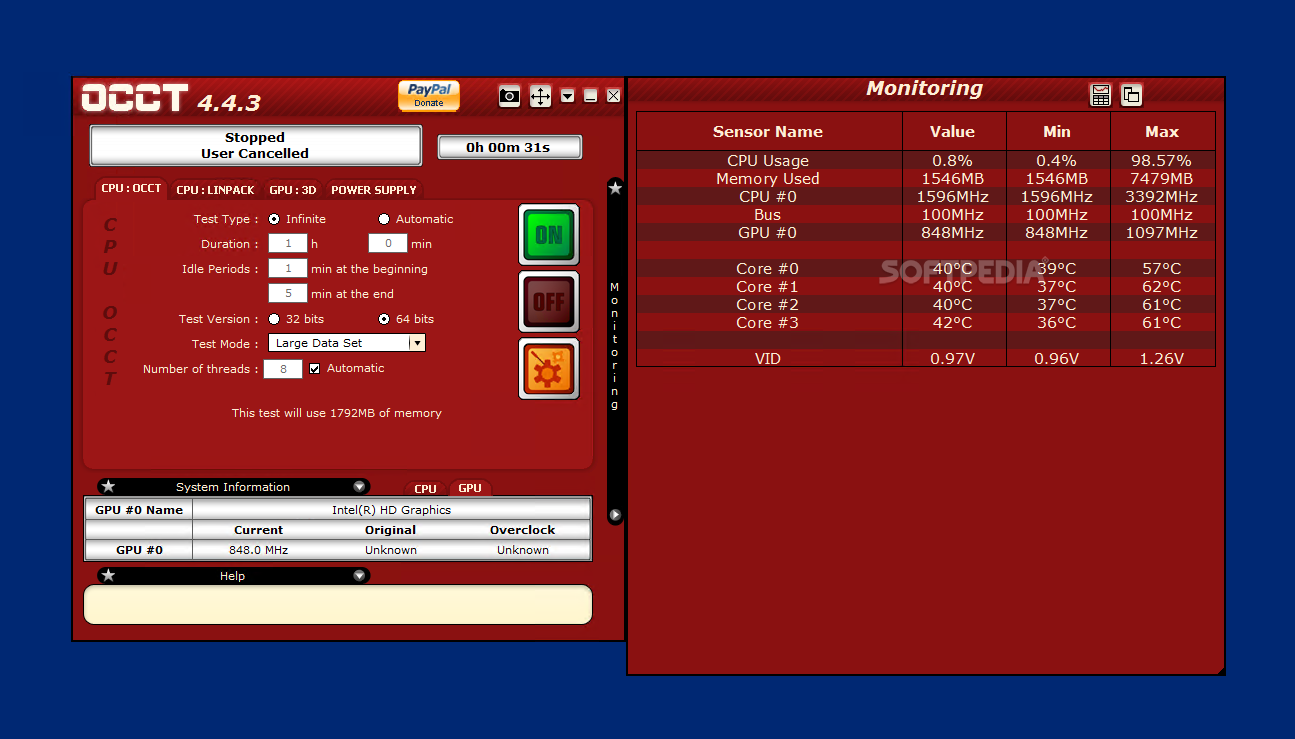Collapse the System Information panel arrow
The width and height of the screenshot is (1295, 739).
359,487
